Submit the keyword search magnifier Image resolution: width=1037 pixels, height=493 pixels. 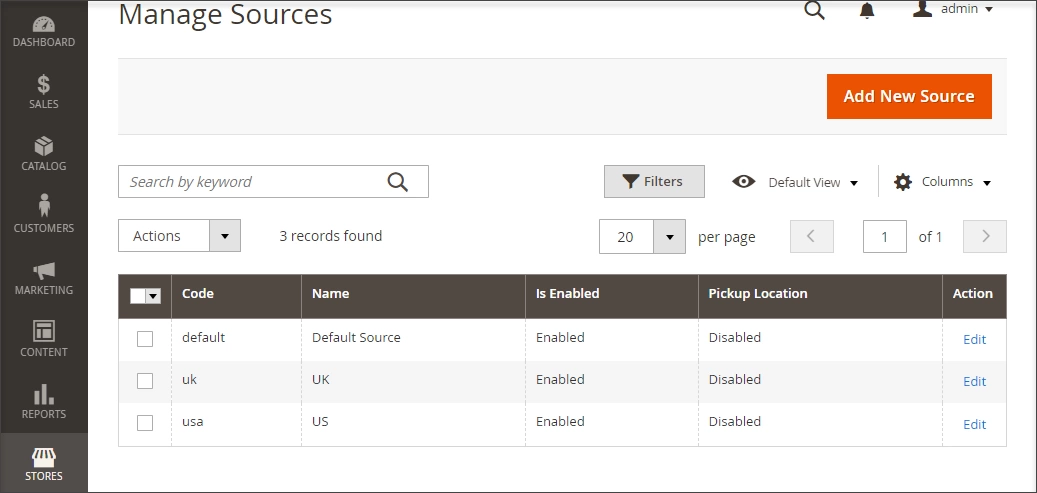(x=397, y=181)
